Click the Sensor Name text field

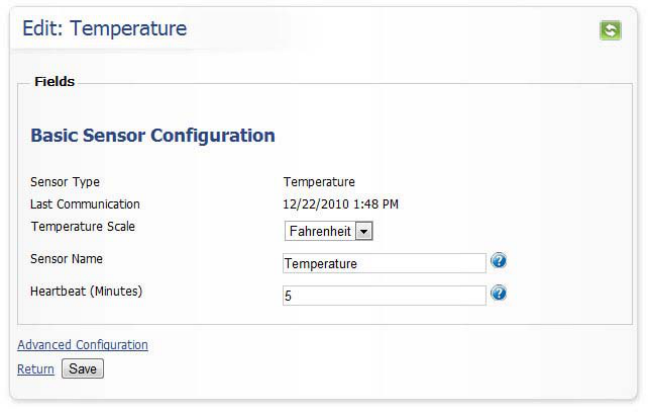point(385,263)
